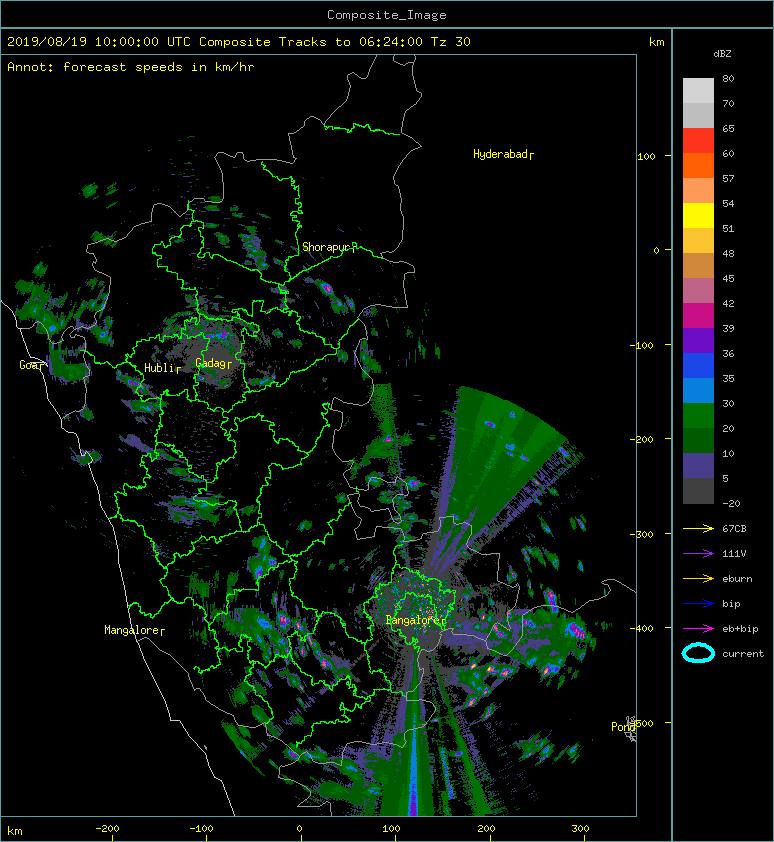
Task: Click the Mangalore city label
Action: 134,630
